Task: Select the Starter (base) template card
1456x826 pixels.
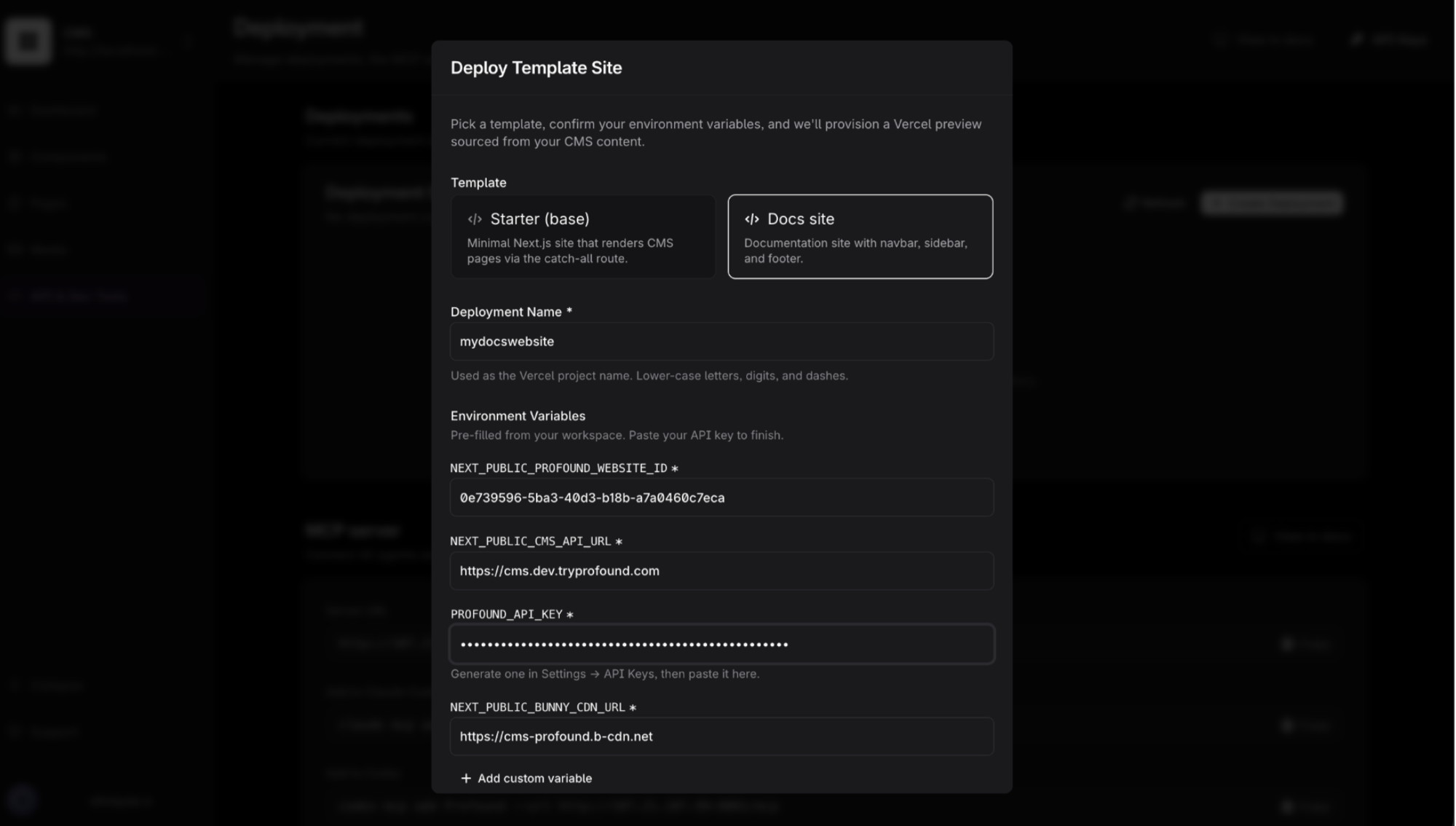Action: pos(583,236)
